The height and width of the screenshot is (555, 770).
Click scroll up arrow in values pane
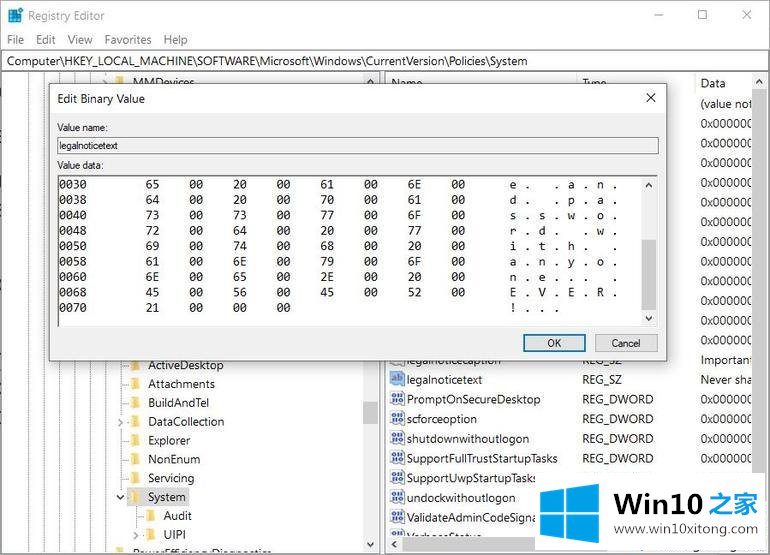pos(759,82)
